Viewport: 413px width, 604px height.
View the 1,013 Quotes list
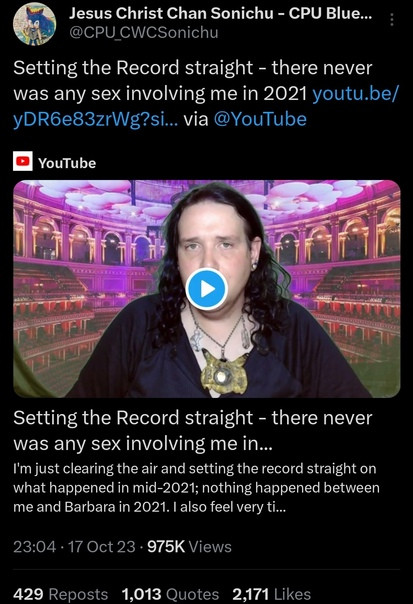pyautogui.click(x=170, y=594)
